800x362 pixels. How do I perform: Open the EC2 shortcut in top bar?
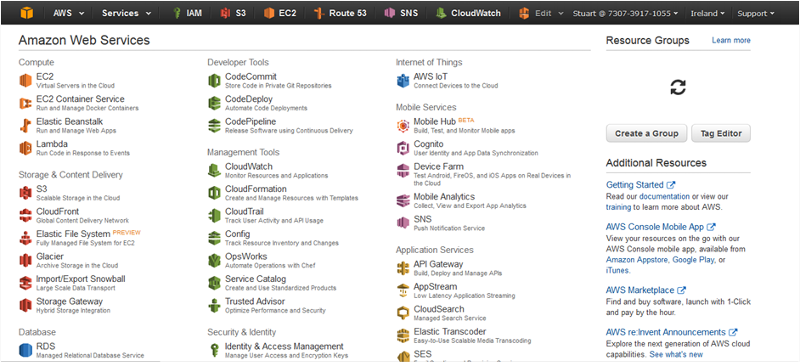coord(280,13)
